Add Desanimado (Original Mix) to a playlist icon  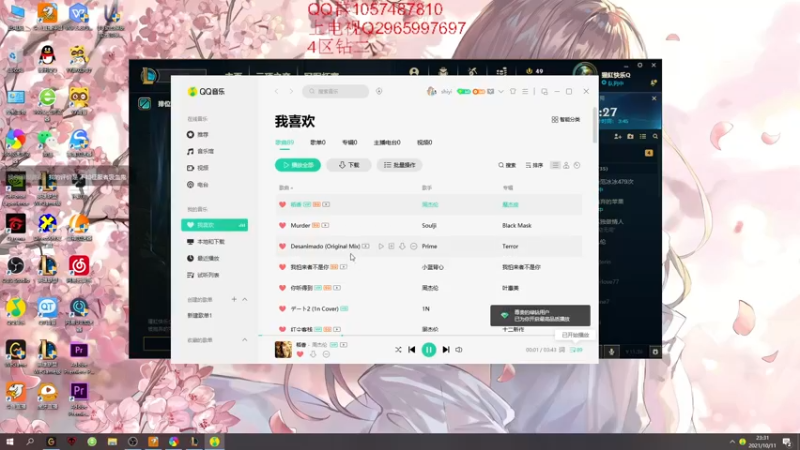tap(391, 246)
